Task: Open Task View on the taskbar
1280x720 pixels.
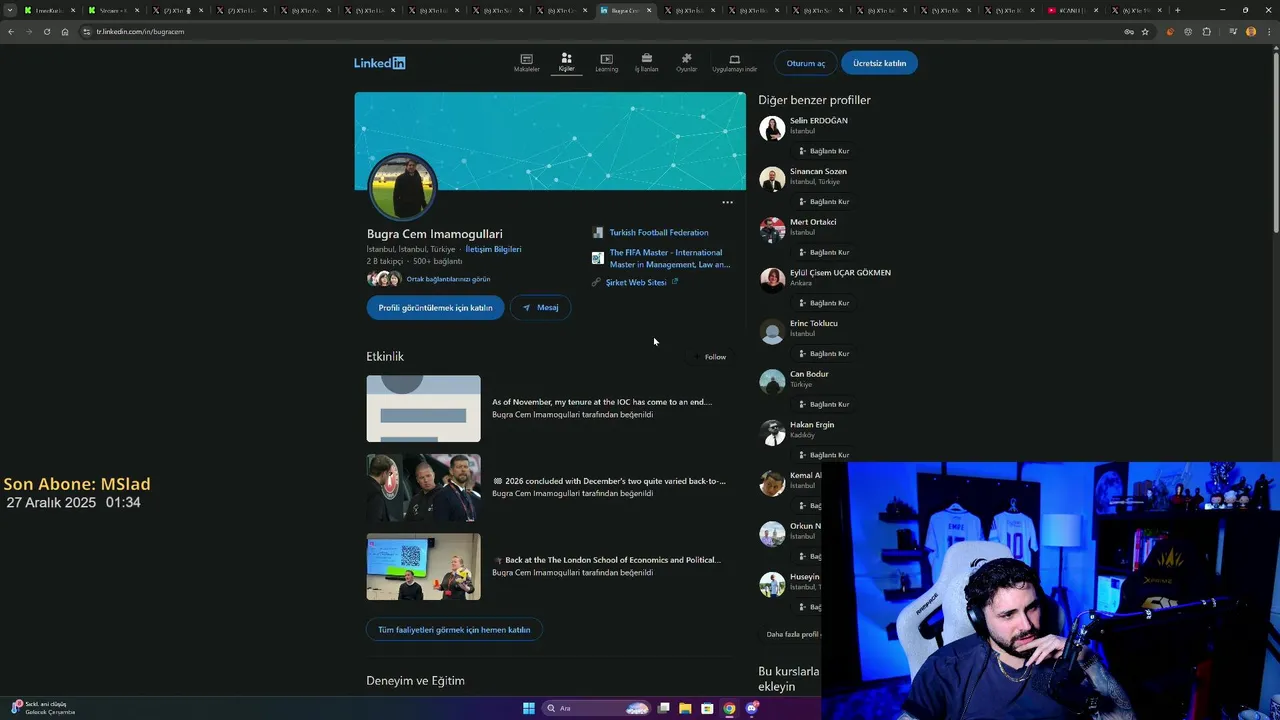Action: [663, 709]
